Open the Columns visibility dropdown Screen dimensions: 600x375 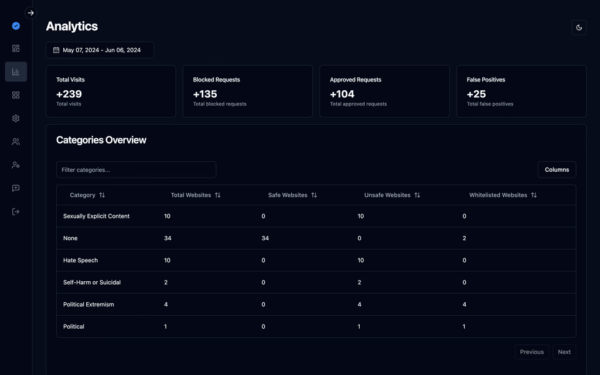[x=557, y=170]
